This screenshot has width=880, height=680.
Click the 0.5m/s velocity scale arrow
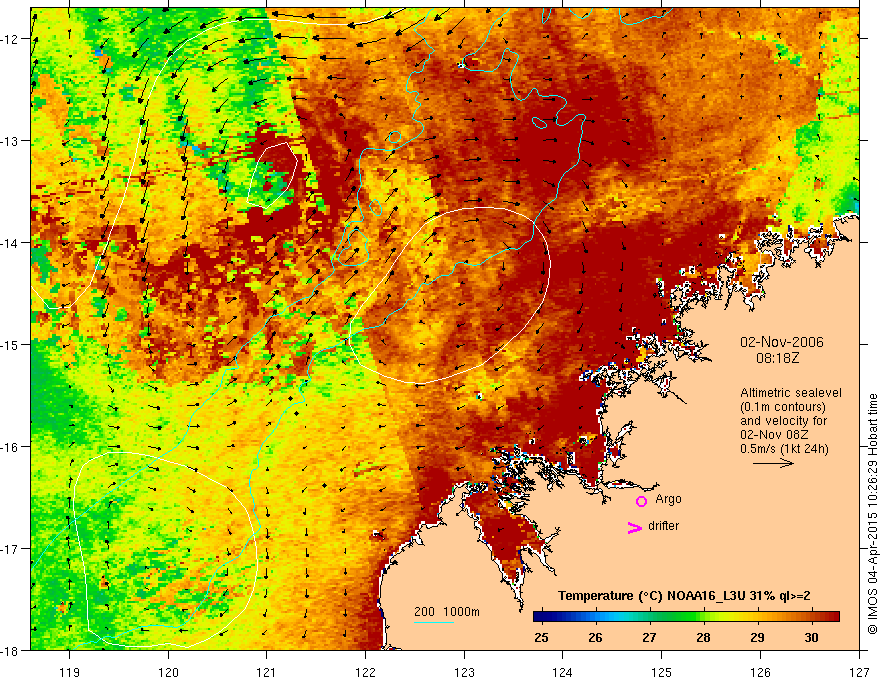(773, 463)
